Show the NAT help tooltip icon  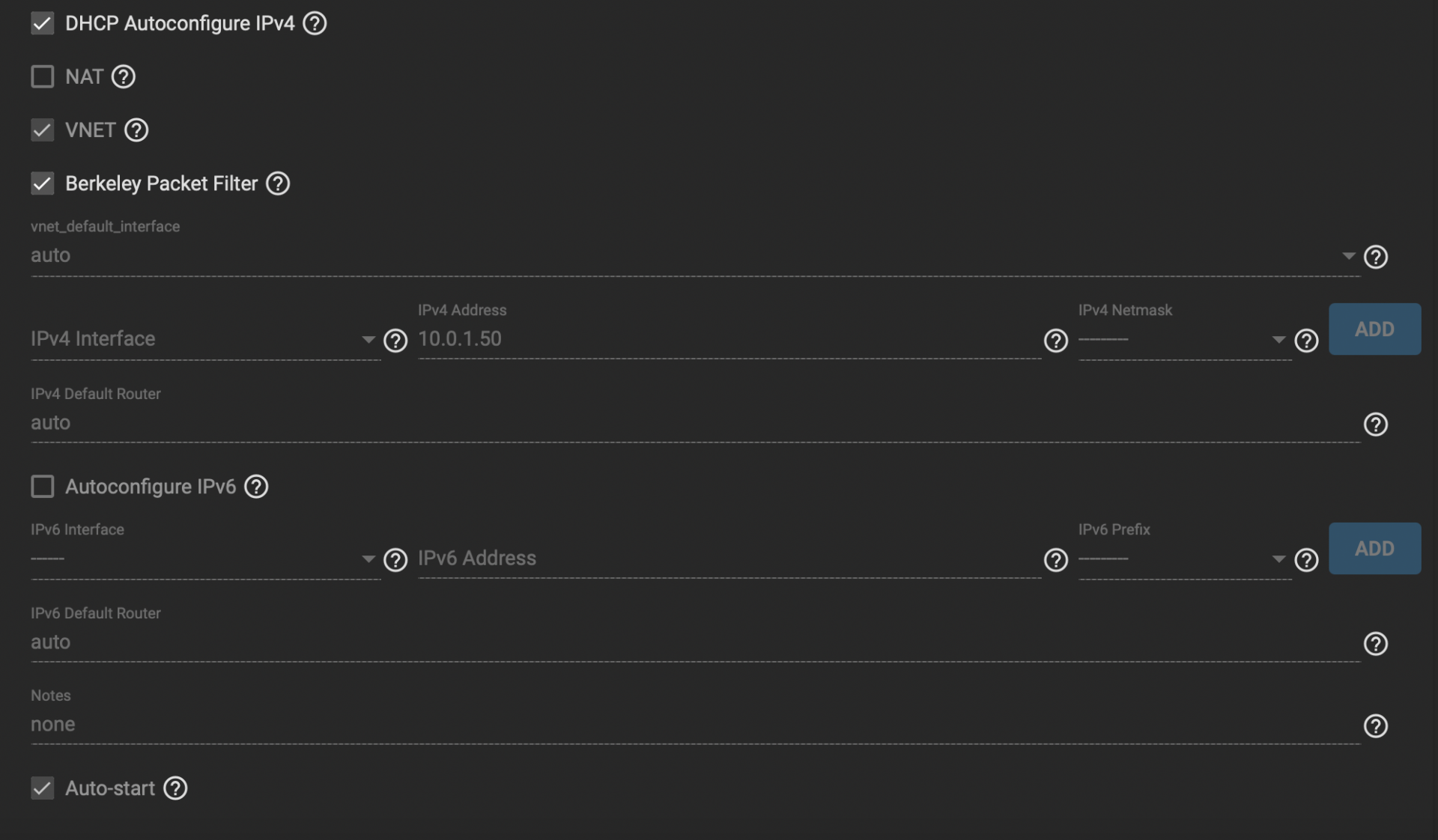coord(123,76)
